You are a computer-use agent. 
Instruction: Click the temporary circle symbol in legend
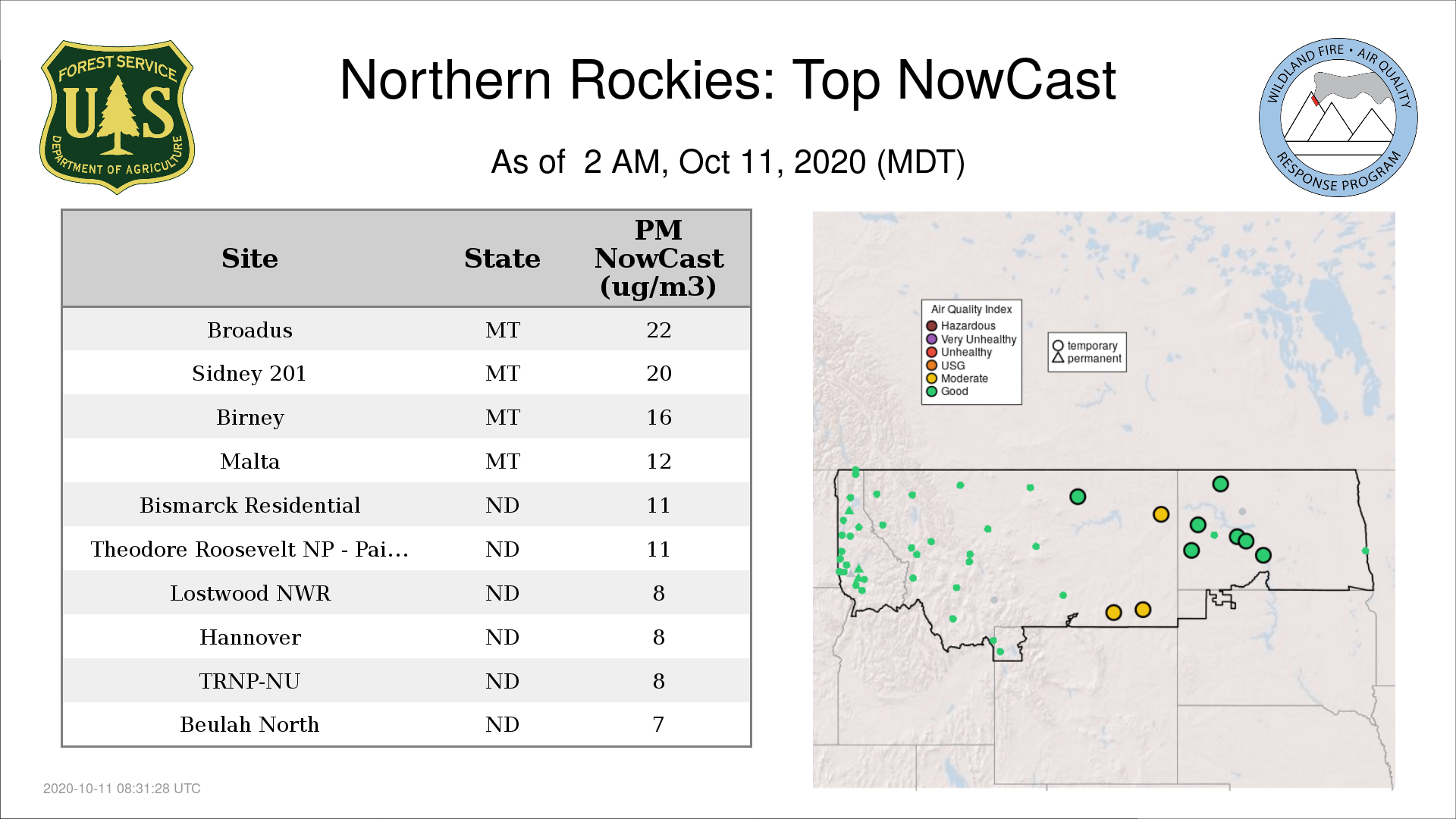coord(1058,346)
